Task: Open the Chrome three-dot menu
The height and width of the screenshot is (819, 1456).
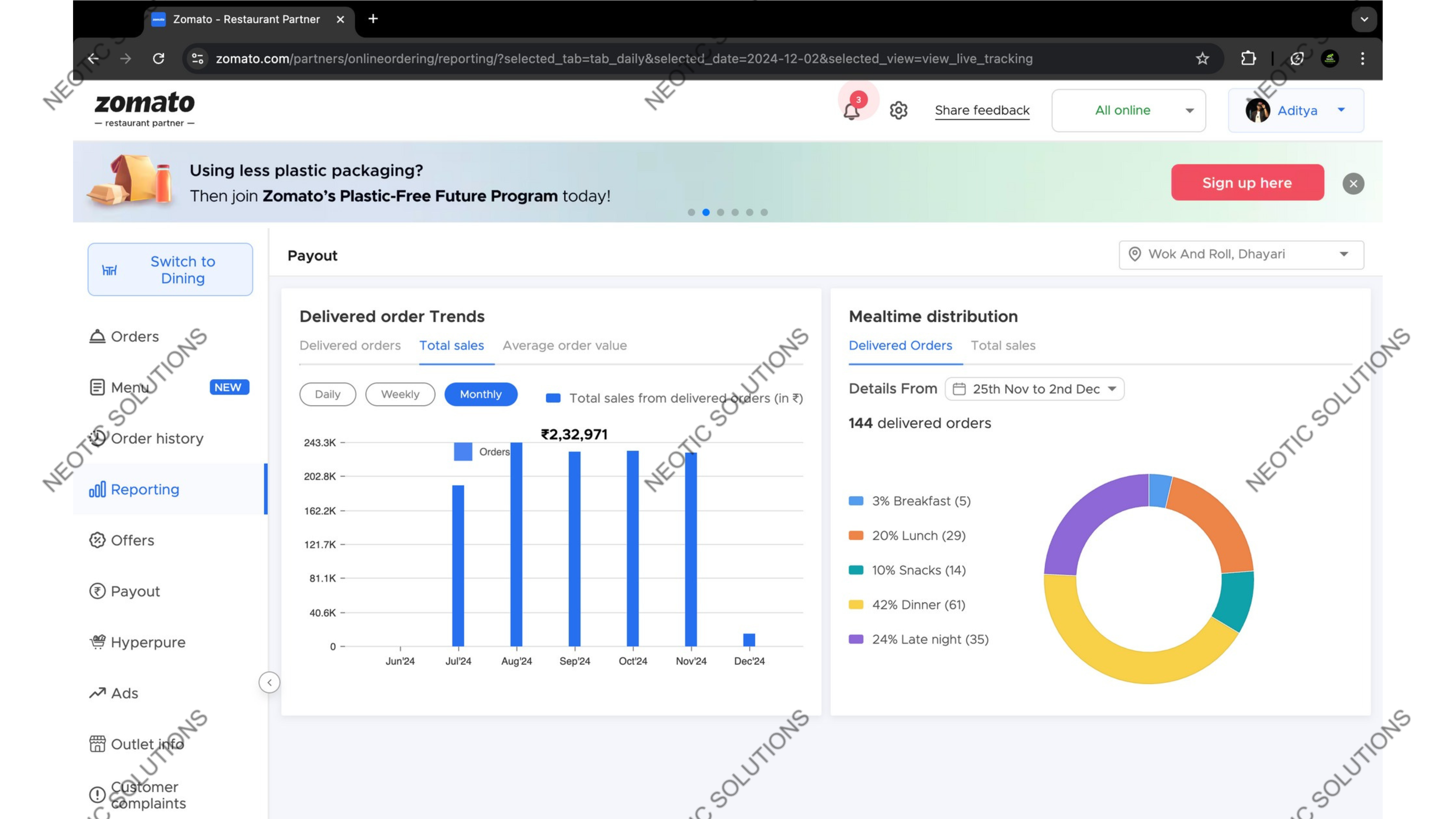Action: click(x=1362, y=58)
